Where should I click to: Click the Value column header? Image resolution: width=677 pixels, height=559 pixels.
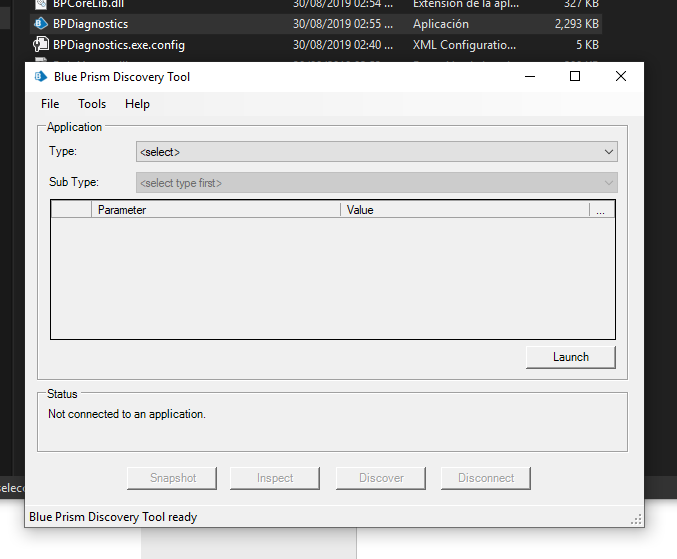(x=465, y=210)
